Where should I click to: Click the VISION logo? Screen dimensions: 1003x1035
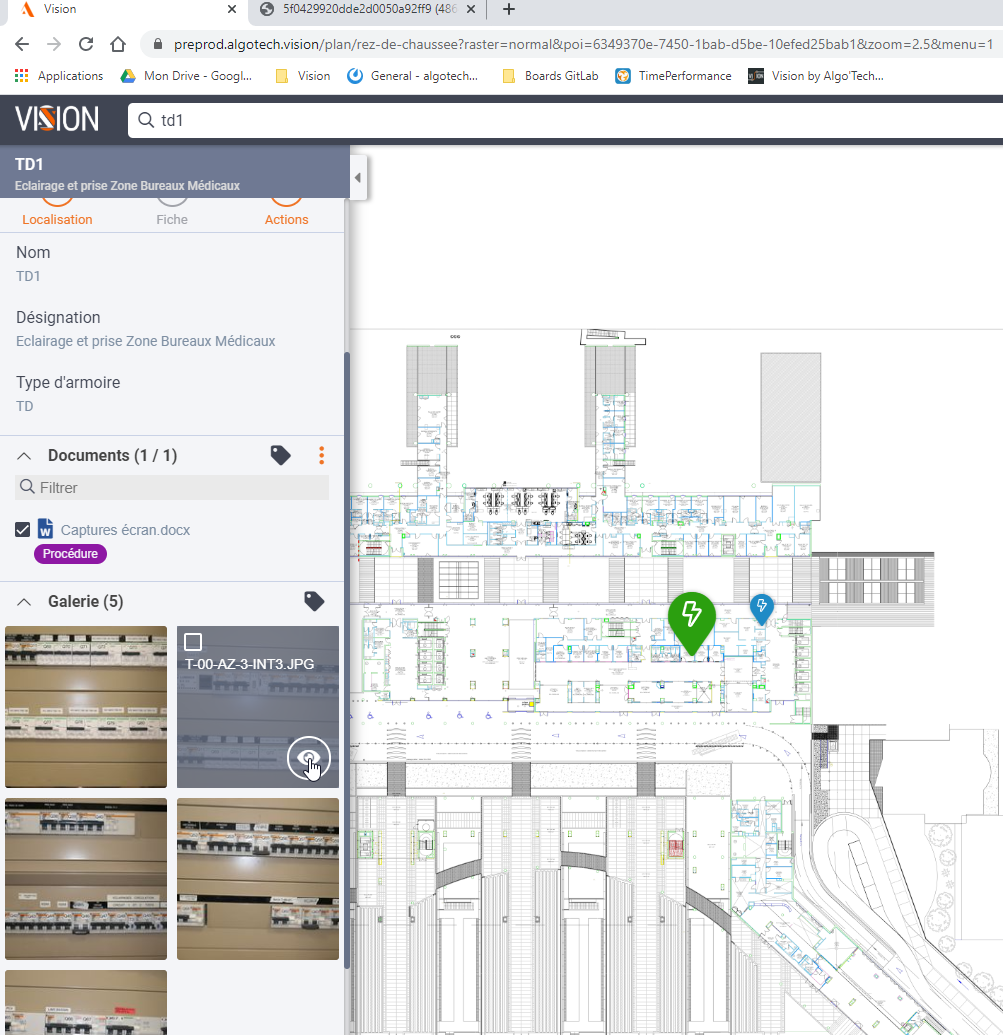point(57,119)
